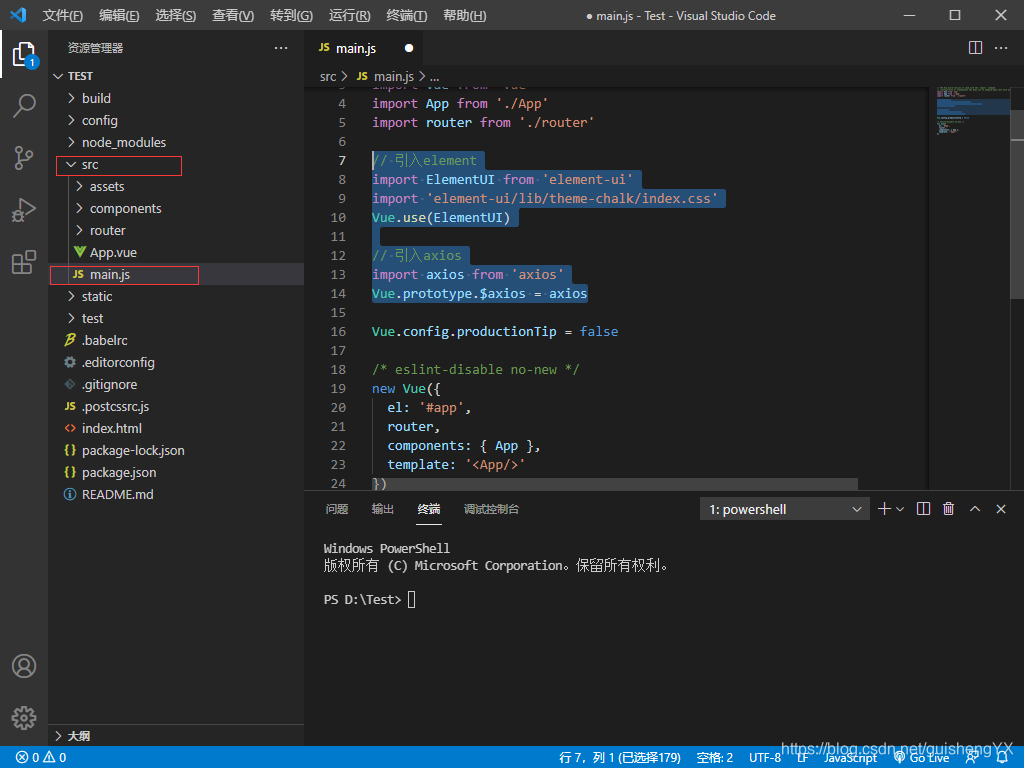
Task: Open the 查看(V) menu
Action: tap(233, 16)
